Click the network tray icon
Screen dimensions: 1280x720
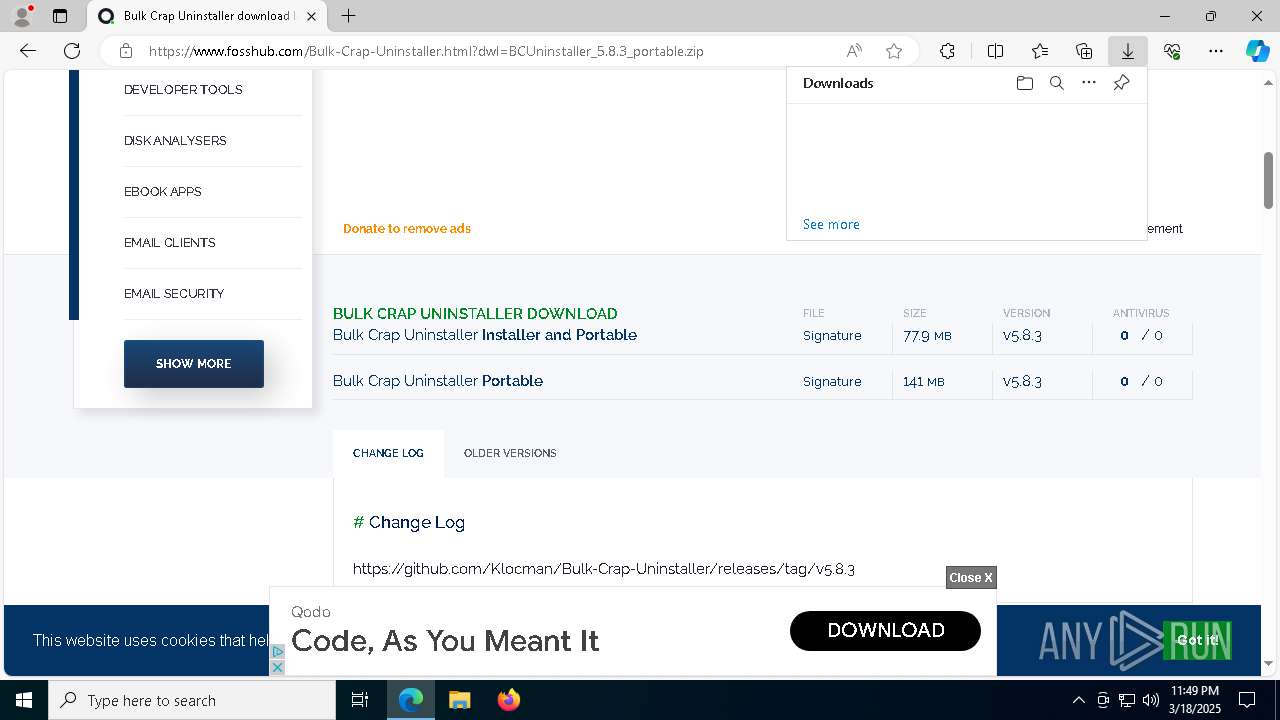[x=1127, y=700]
